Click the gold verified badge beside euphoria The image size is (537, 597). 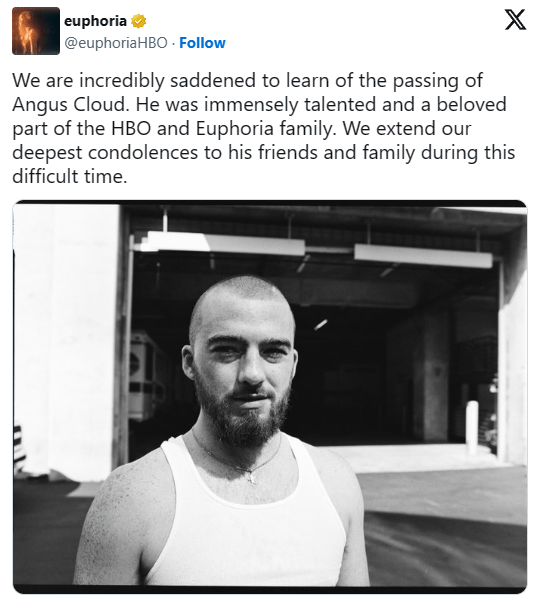(x=139, y=21)
